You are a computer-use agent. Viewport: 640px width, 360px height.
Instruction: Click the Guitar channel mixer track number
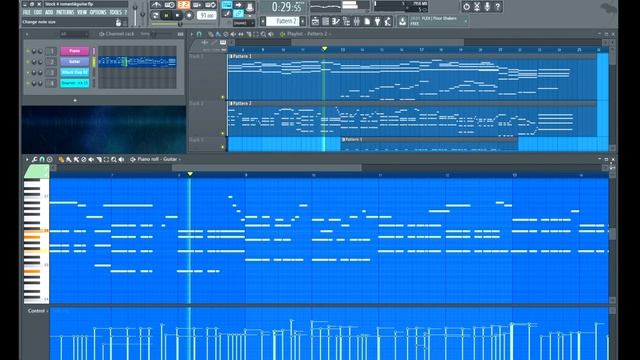click(51, 62)
